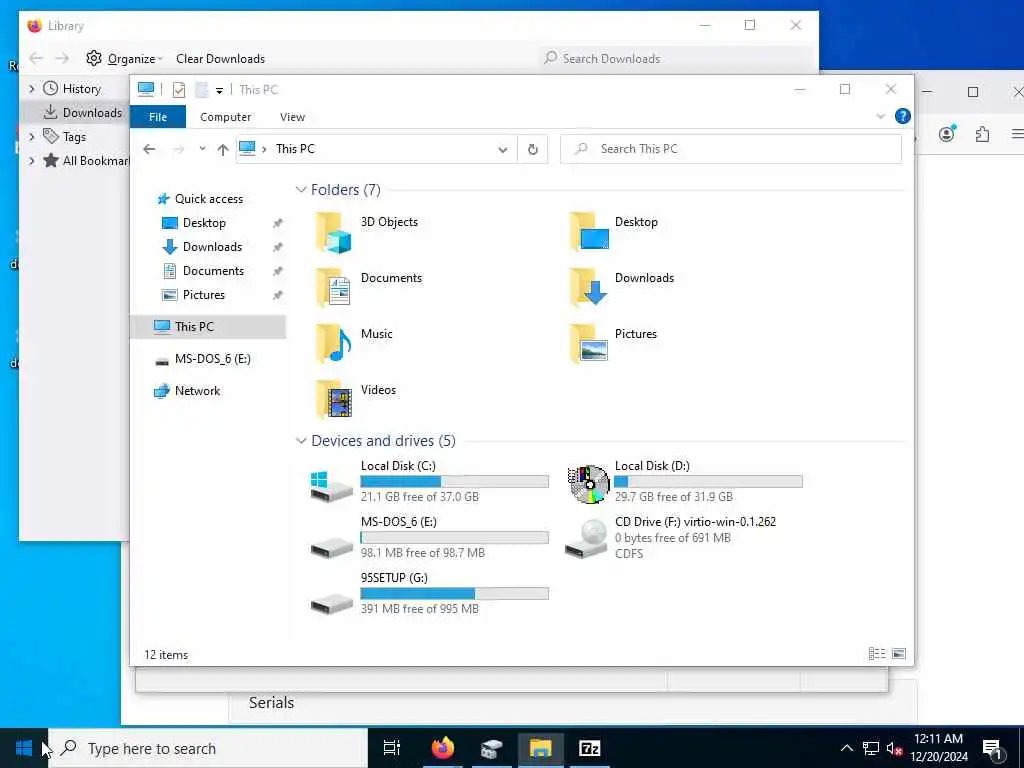Open File Explorer taskbar button
Viewport: 1024px width, 768px height.
click(541, 748)
